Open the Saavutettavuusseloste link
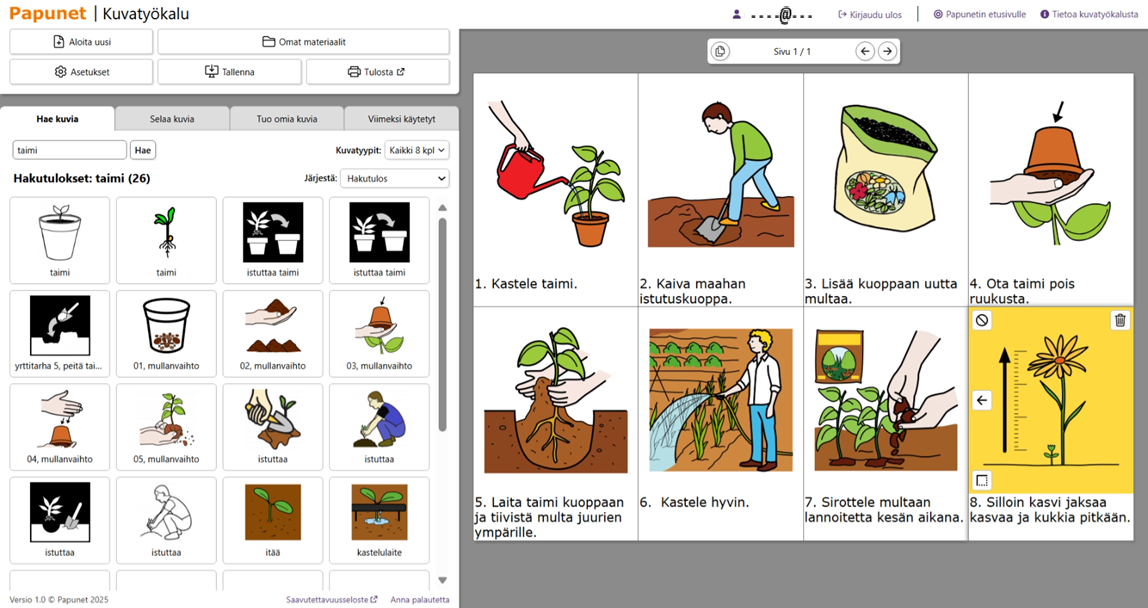Viewport: 1148px width, 608px height. point(331,600)
